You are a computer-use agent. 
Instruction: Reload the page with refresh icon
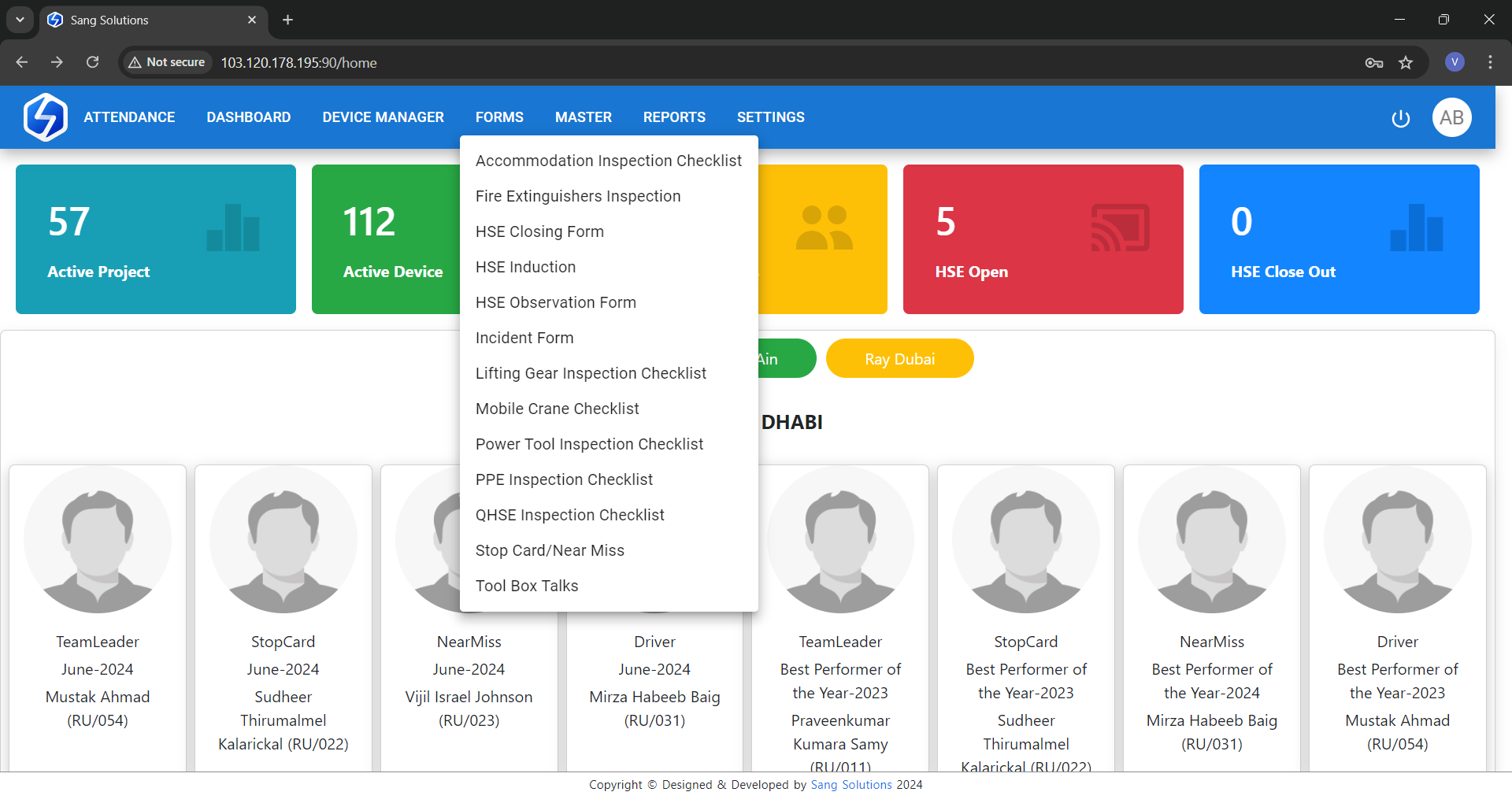(x=92, y=62)
